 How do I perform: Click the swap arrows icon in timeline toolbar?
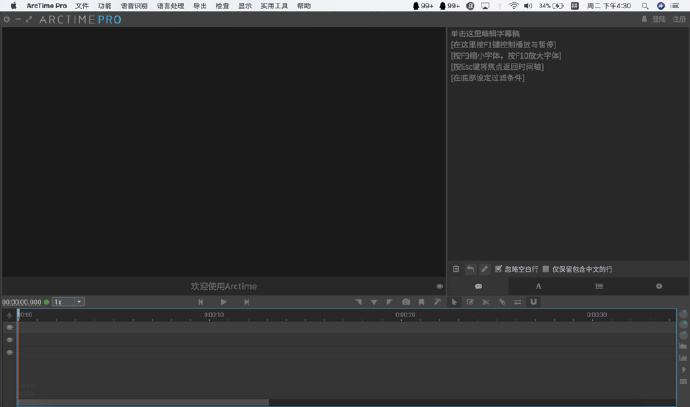[x=518, y=302]
